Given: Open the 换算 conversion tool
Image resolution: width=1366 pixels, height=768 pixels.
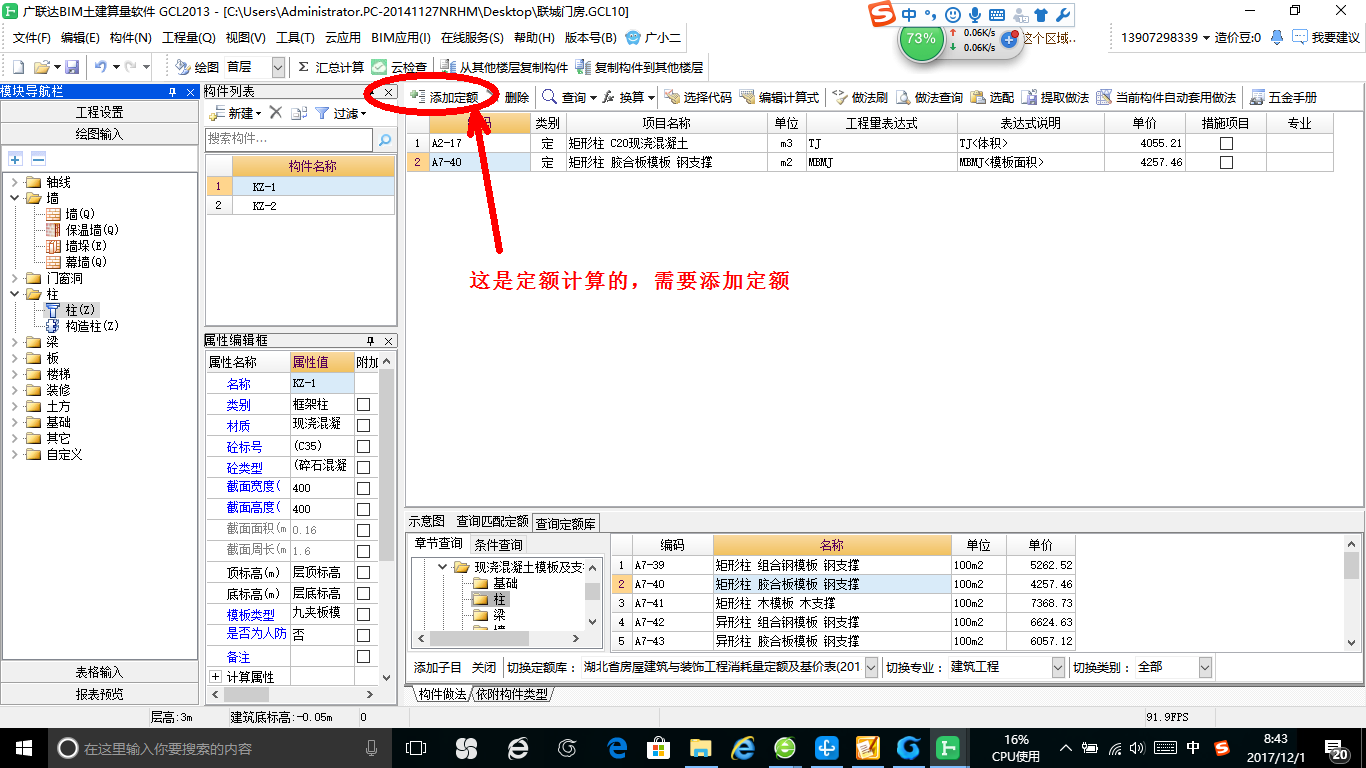Looking at the screenshot, I should tap(630, 97).
